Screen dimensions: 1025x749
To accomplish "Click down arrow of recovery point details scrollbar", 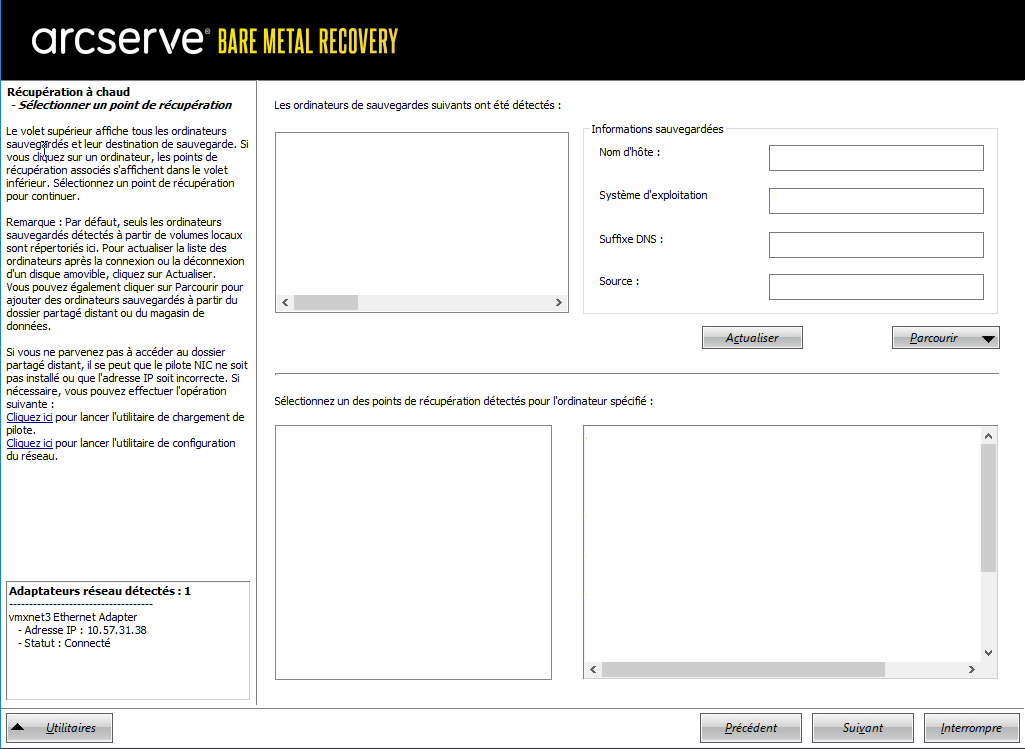I will tap(988, 653).
